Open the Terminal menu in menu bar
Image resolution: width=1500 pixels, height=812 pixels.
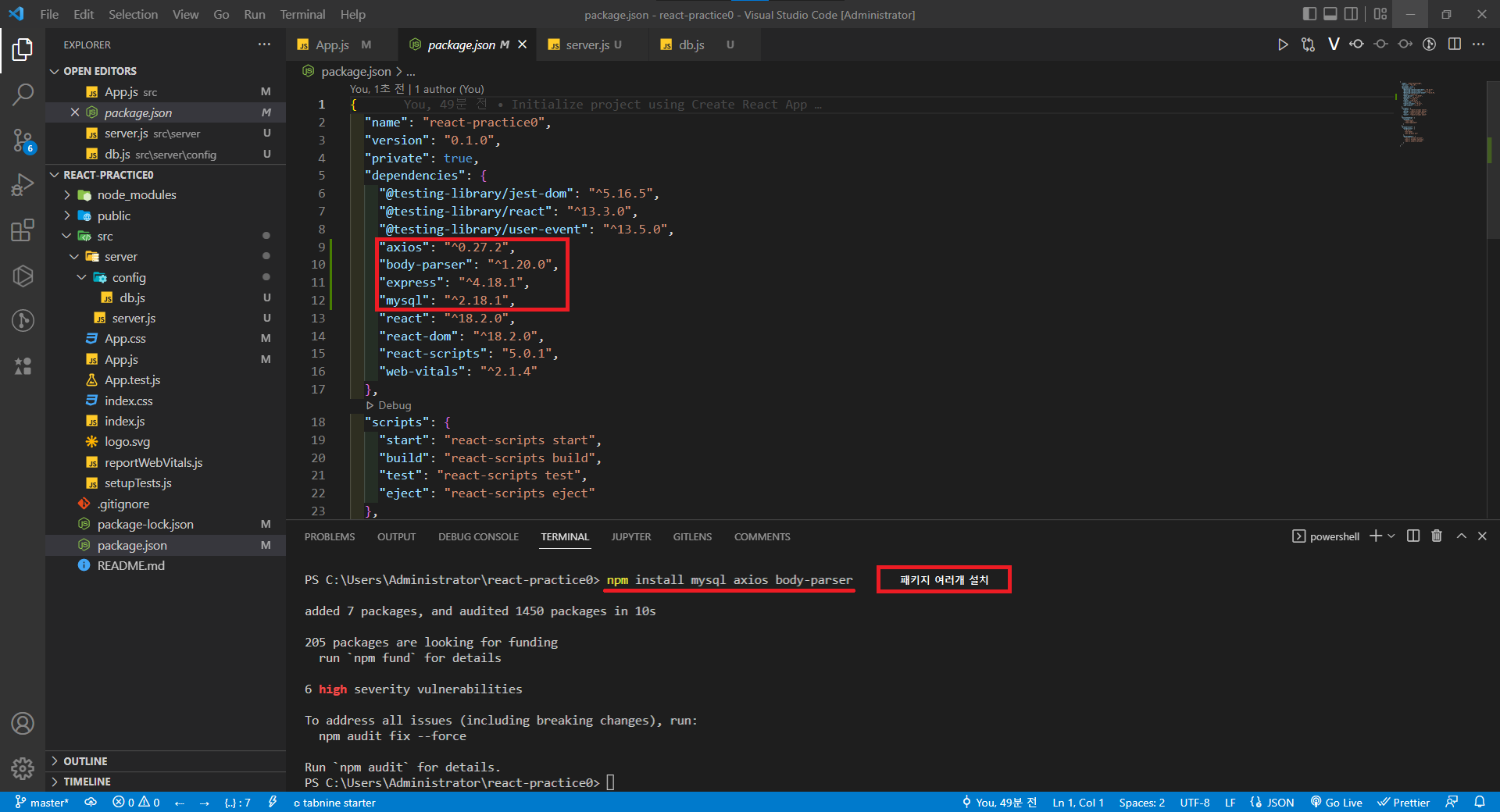[x=302, y=14]
